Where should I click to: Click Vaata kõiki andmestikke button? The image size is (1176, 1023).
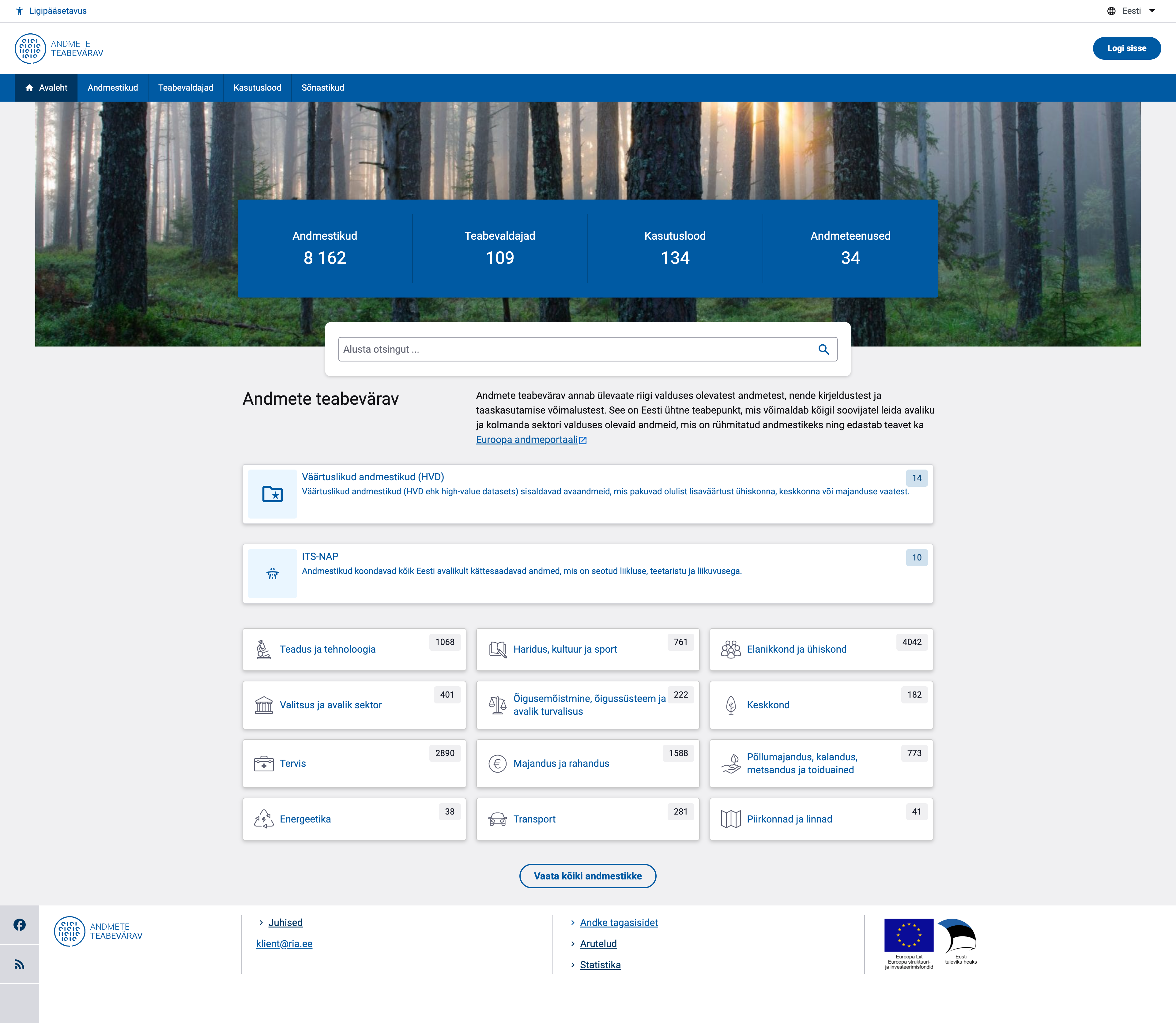point(587,876)
